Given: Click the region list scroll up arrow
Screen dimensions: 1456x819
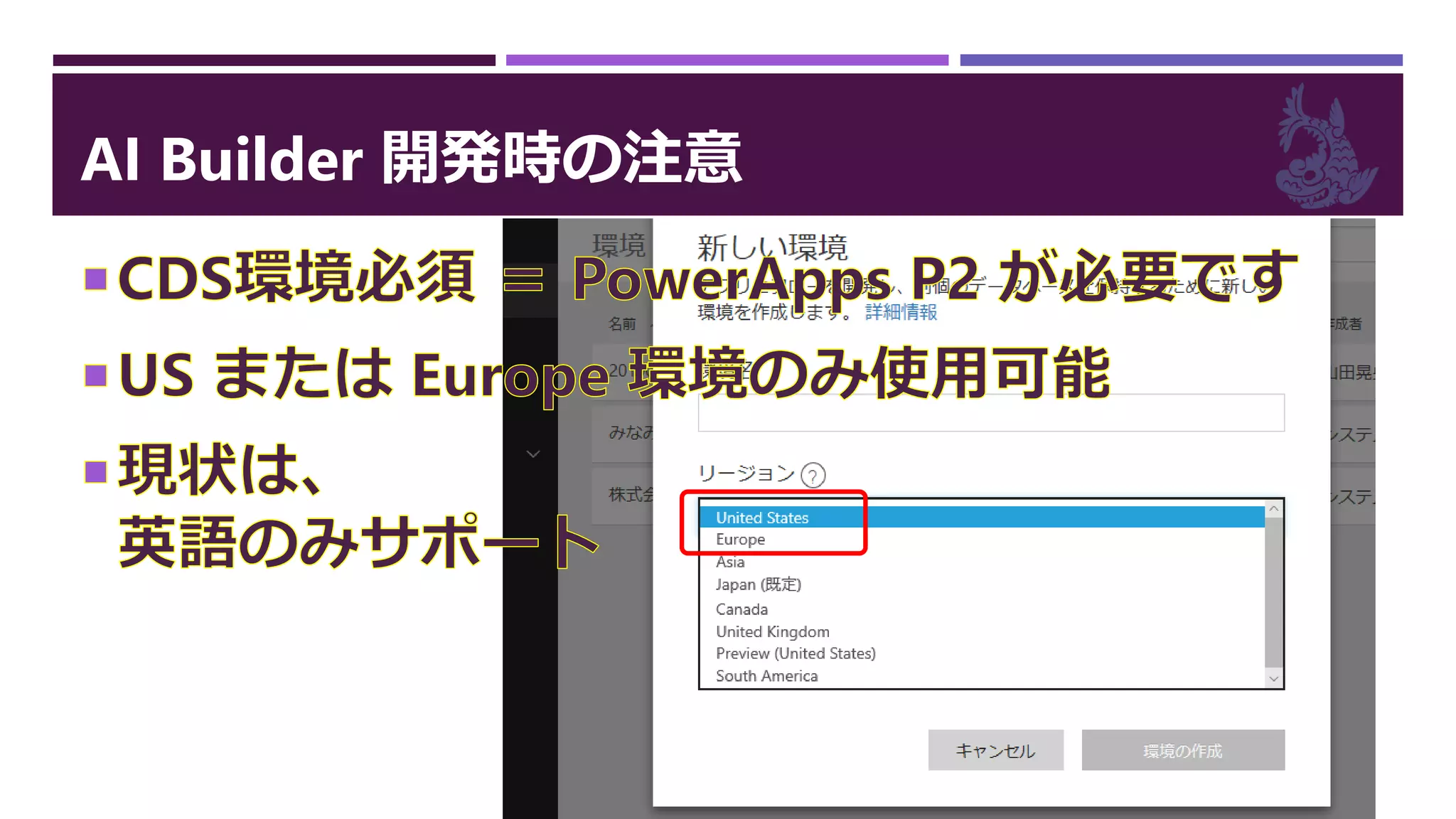Looking at the screenshot, I should coord(1273,509).
